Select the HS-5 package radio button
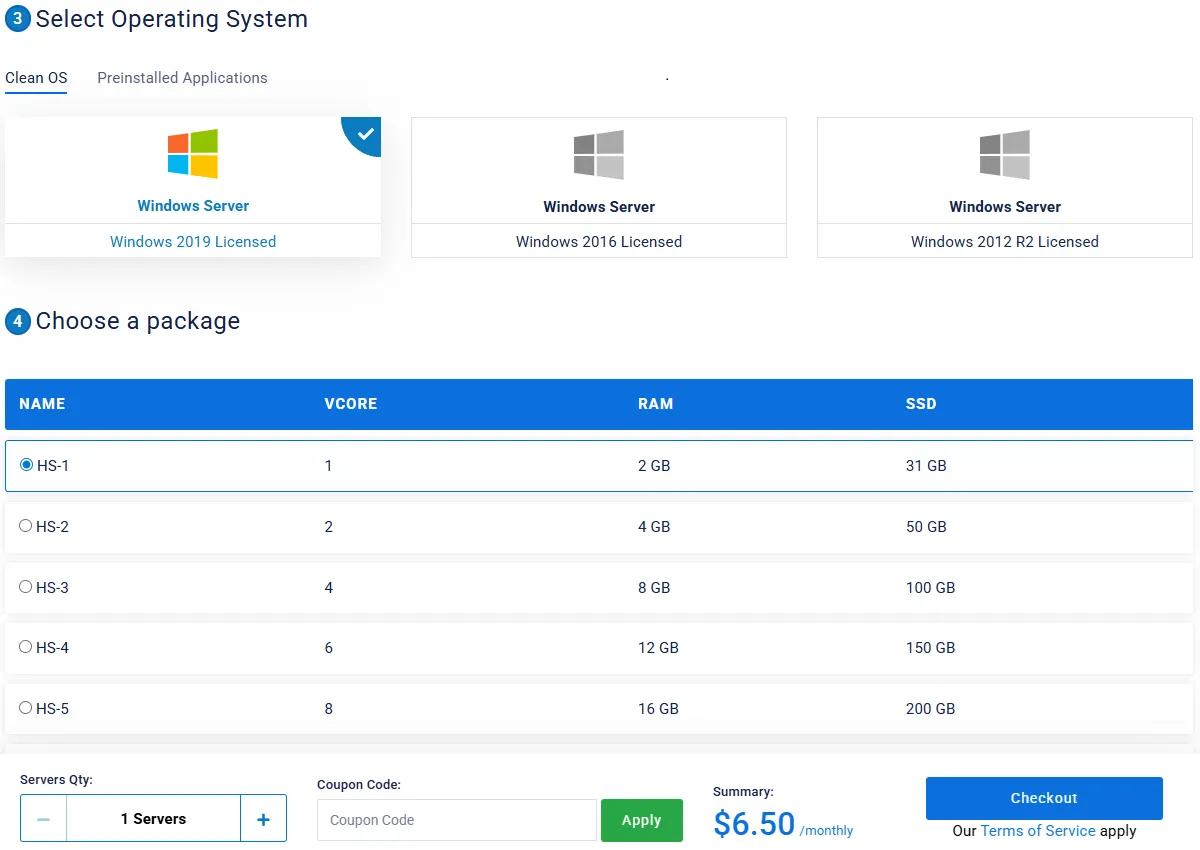The image size is (1200, 850). coord(26,708)
